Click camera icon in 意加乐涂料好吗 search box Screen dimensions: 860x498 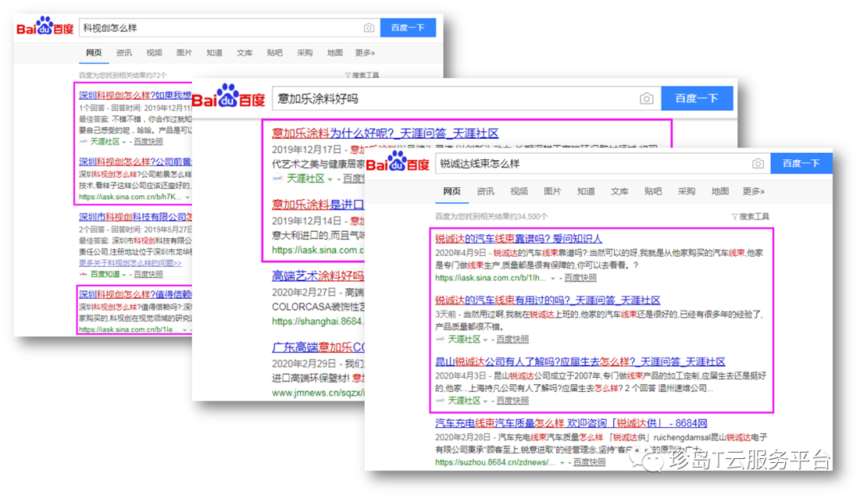[x=647, y=99]
